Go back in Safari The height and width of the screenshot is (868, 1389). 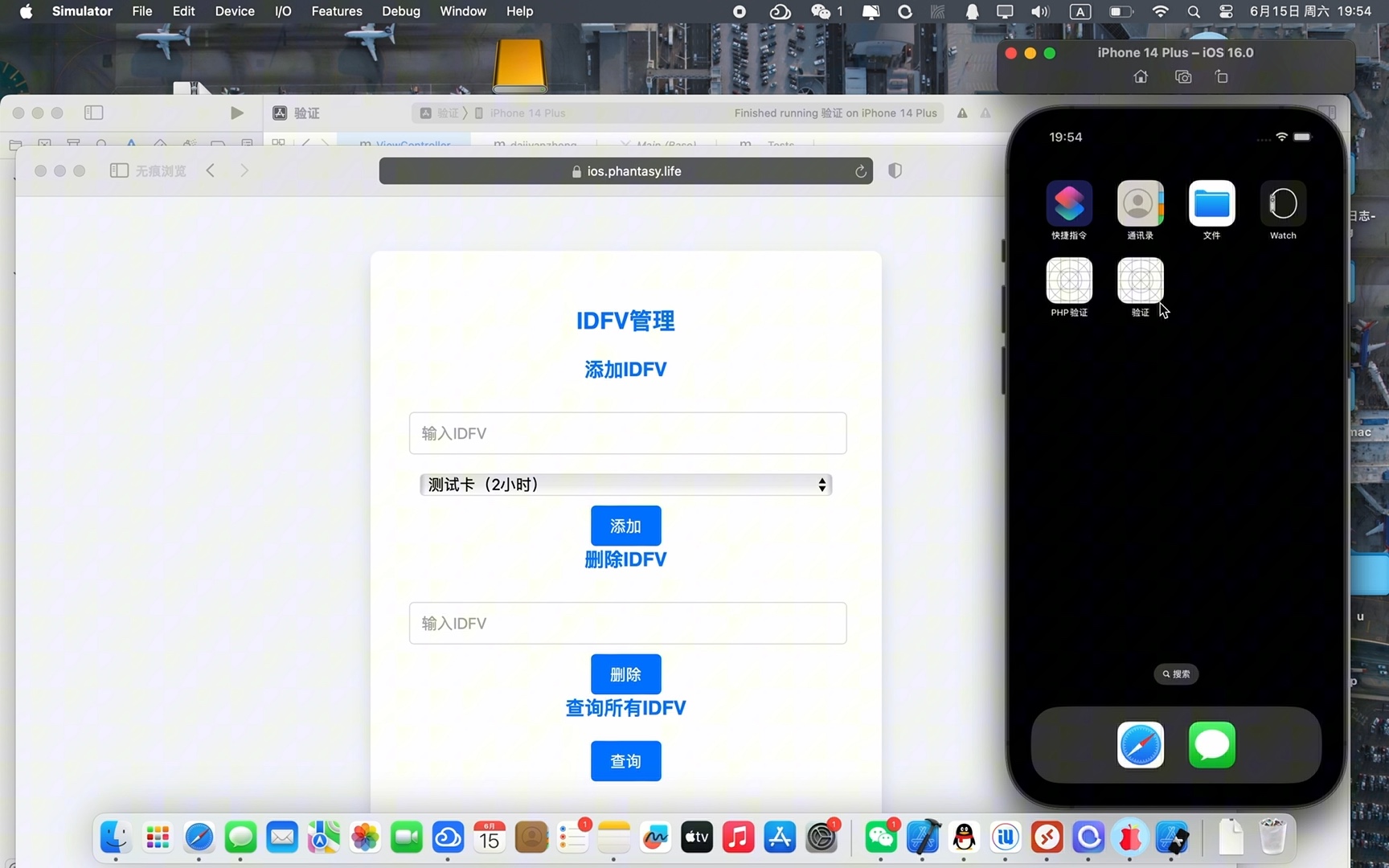coord(211,170)
